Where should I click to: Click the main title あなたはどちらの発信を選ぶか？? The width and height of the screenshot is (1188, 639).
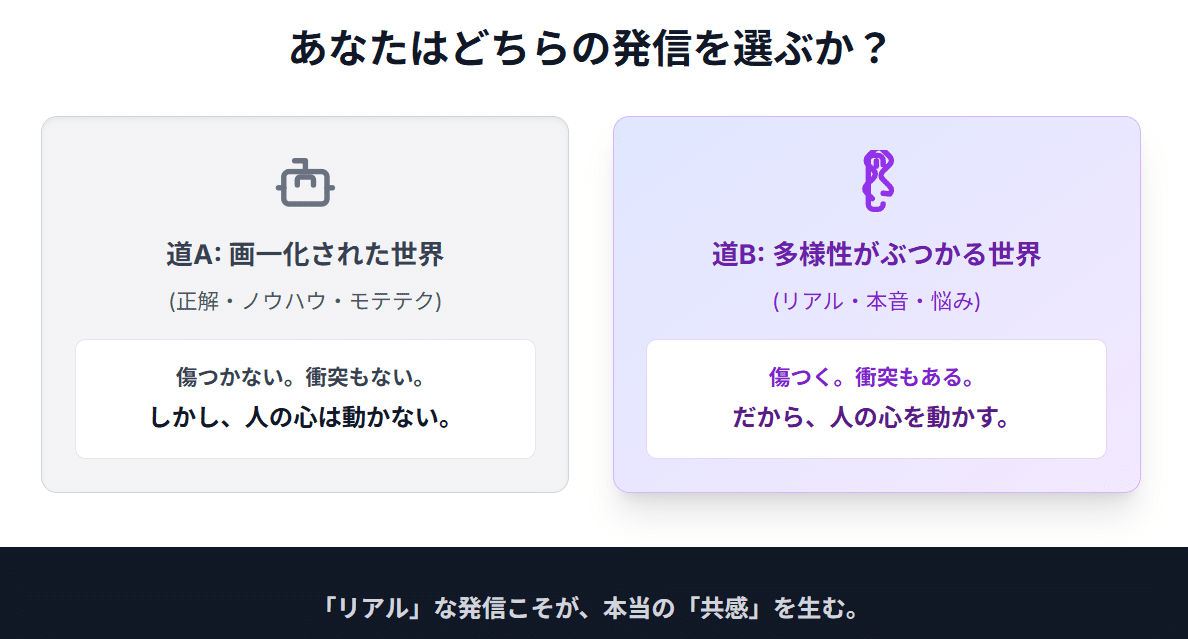coord(589,48)
